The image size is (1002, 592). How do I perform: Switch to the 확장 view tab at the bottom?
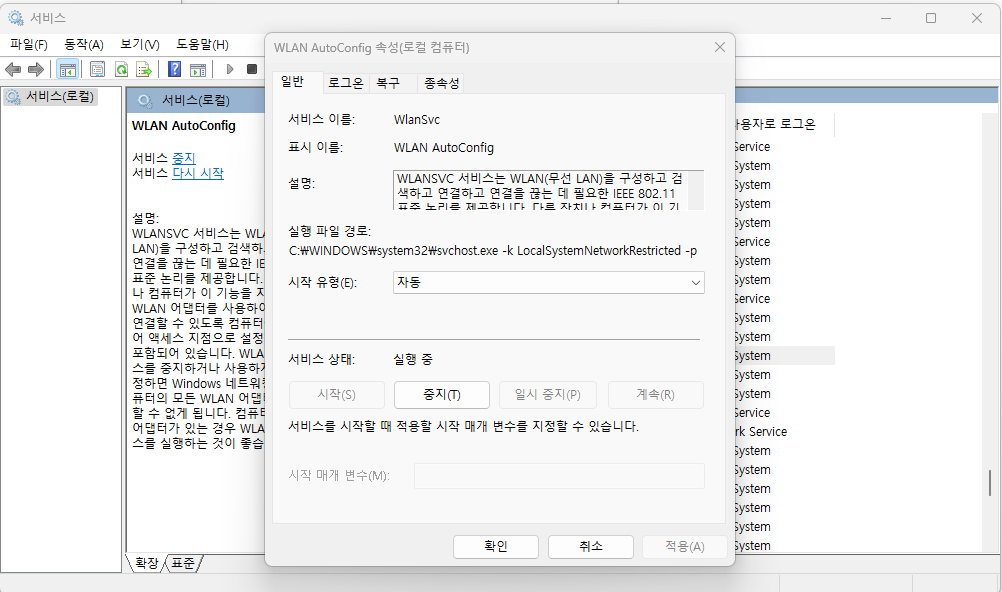coord(146,563)
